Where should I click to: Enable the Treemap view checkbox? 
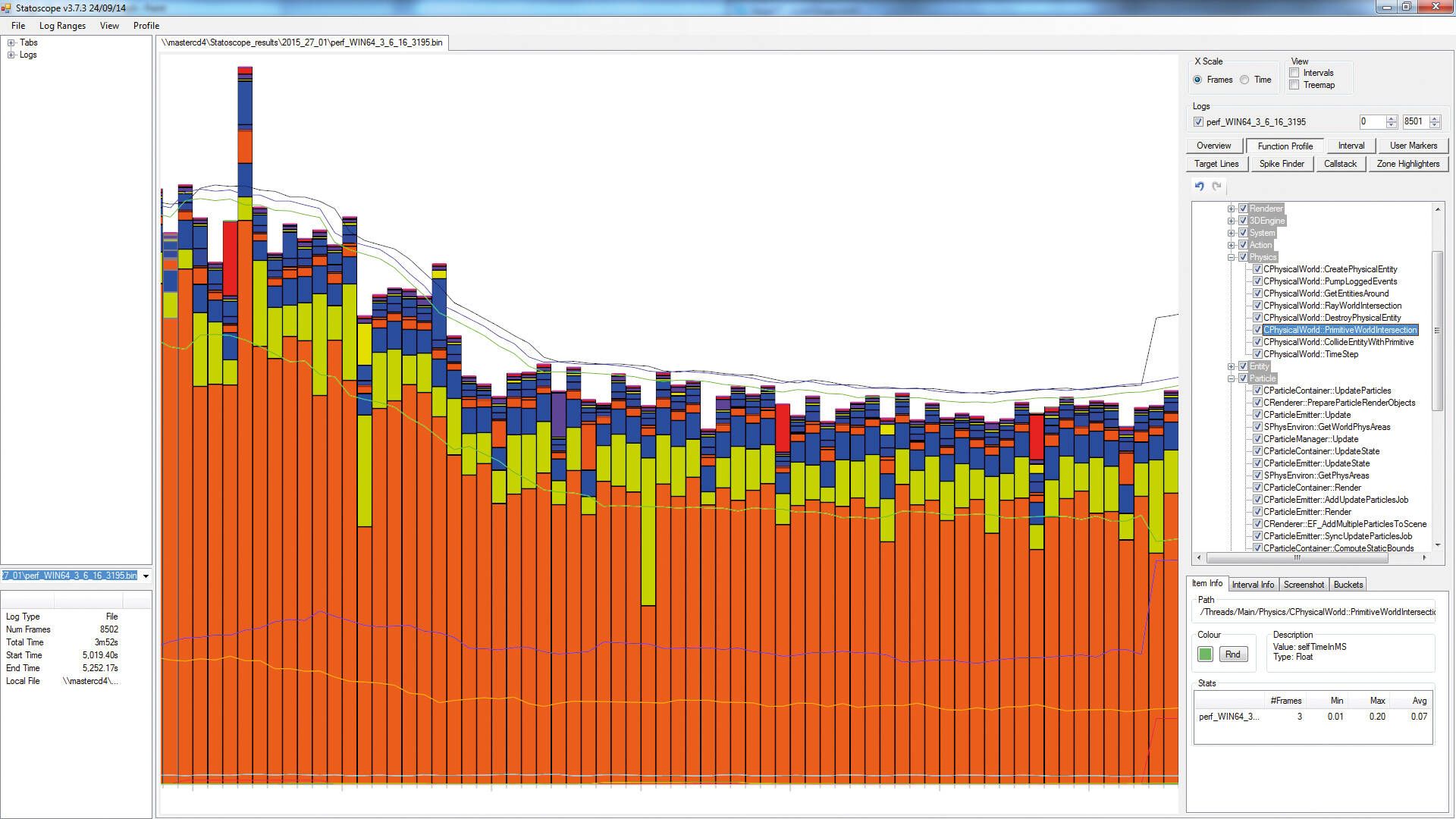1294,85
